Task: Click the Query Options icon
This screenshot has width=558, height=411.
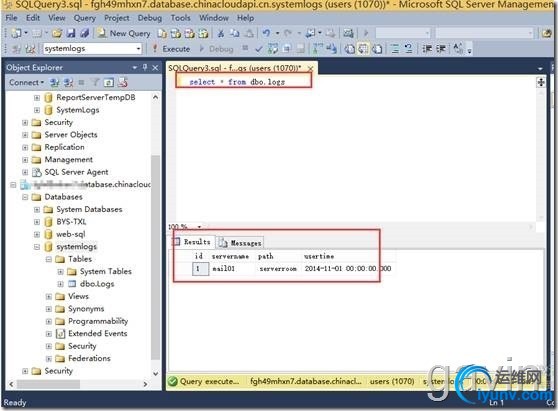Action: [x=287, y=49]
